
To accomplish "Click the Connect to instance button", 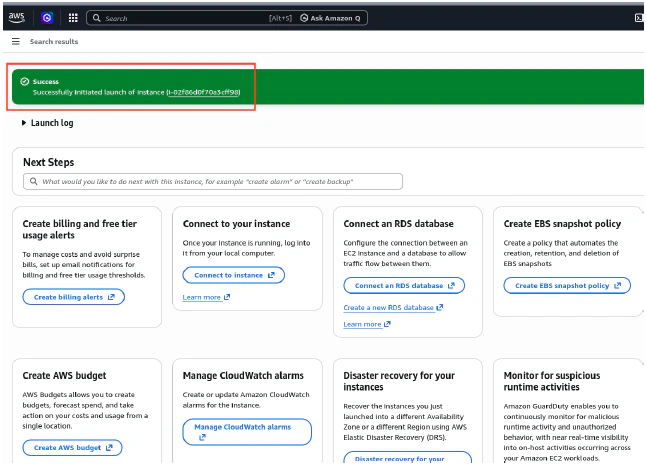I will [x=234, y=275].
